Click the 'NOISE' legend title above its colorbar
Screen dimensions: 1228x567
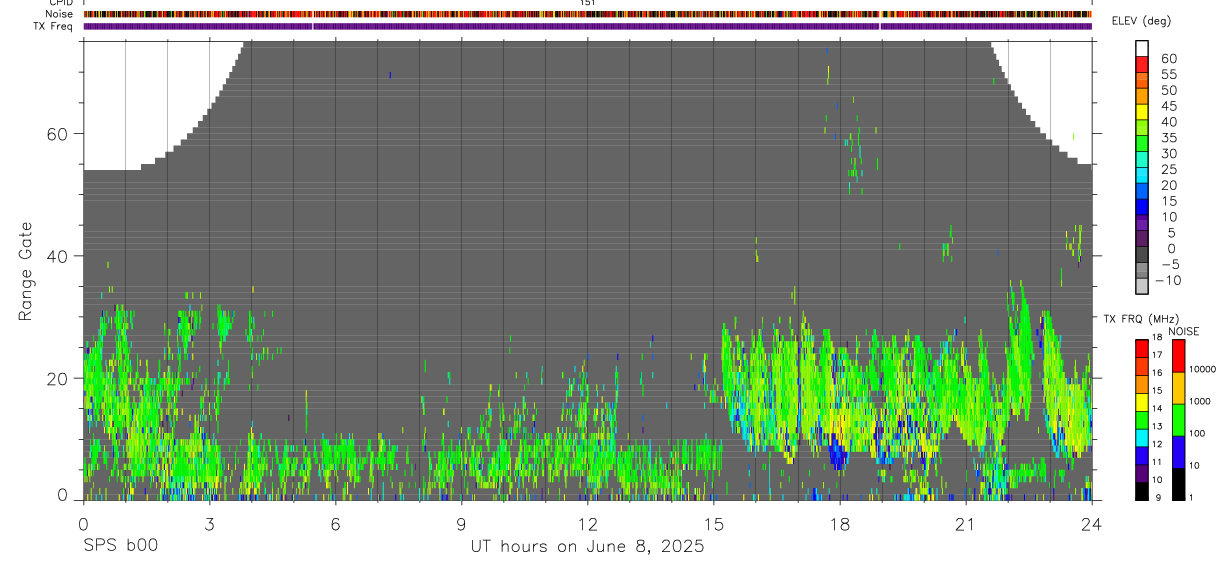pyautogui.click(x=1184, y=331)
